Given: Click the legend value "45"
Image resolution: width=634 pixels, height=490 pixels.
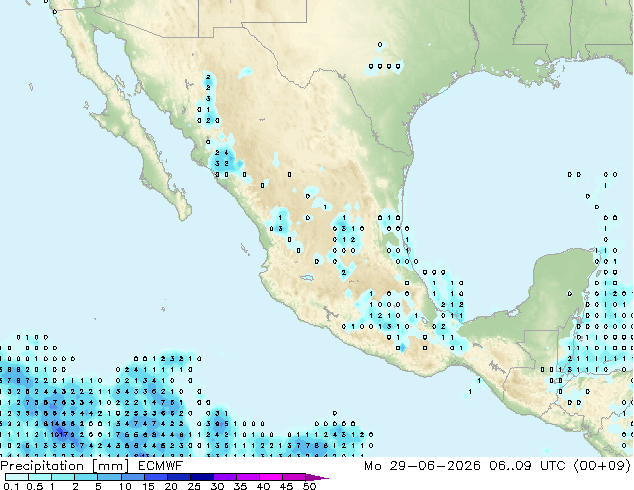Looking at the screenshot, I should coord(286,486).
